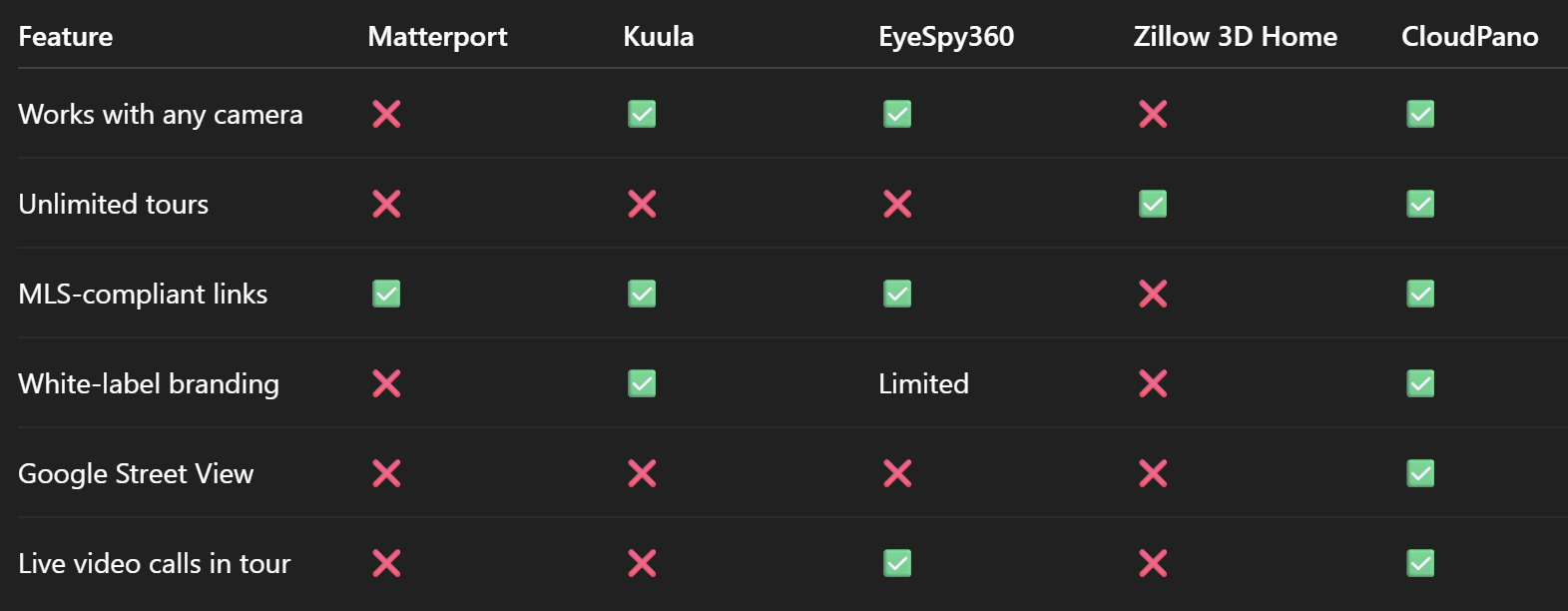Click Matterport's red X for Works with any camera
This screenshot has width=1568, height=611.
point(386,114)
